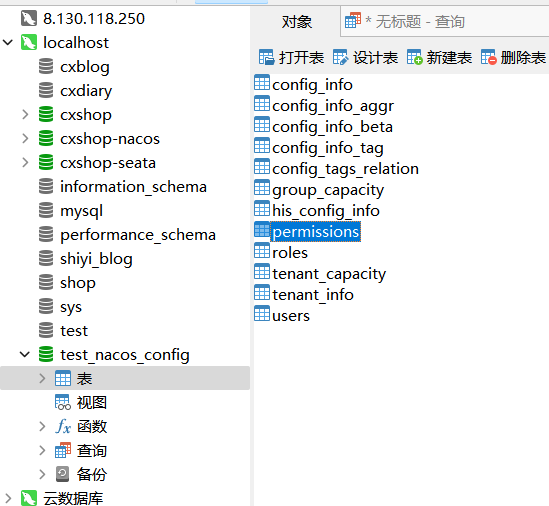This screenshot has height=506, width=549.
Task: Select the shop database
Action: click(x=77, y=283)
